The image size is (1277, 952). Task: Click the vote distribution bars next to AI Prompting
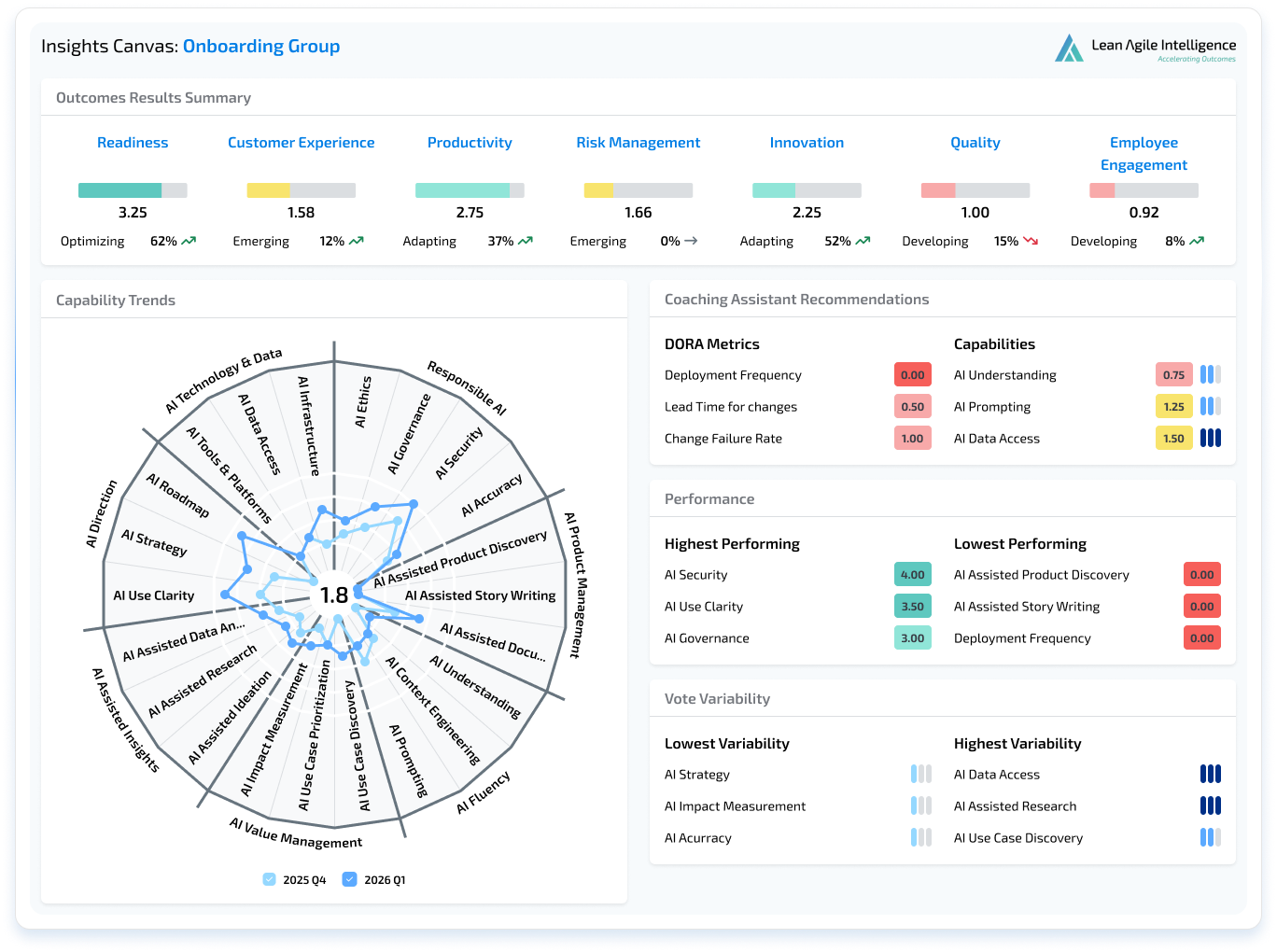pyautogui.click(x=1211, y=406)
